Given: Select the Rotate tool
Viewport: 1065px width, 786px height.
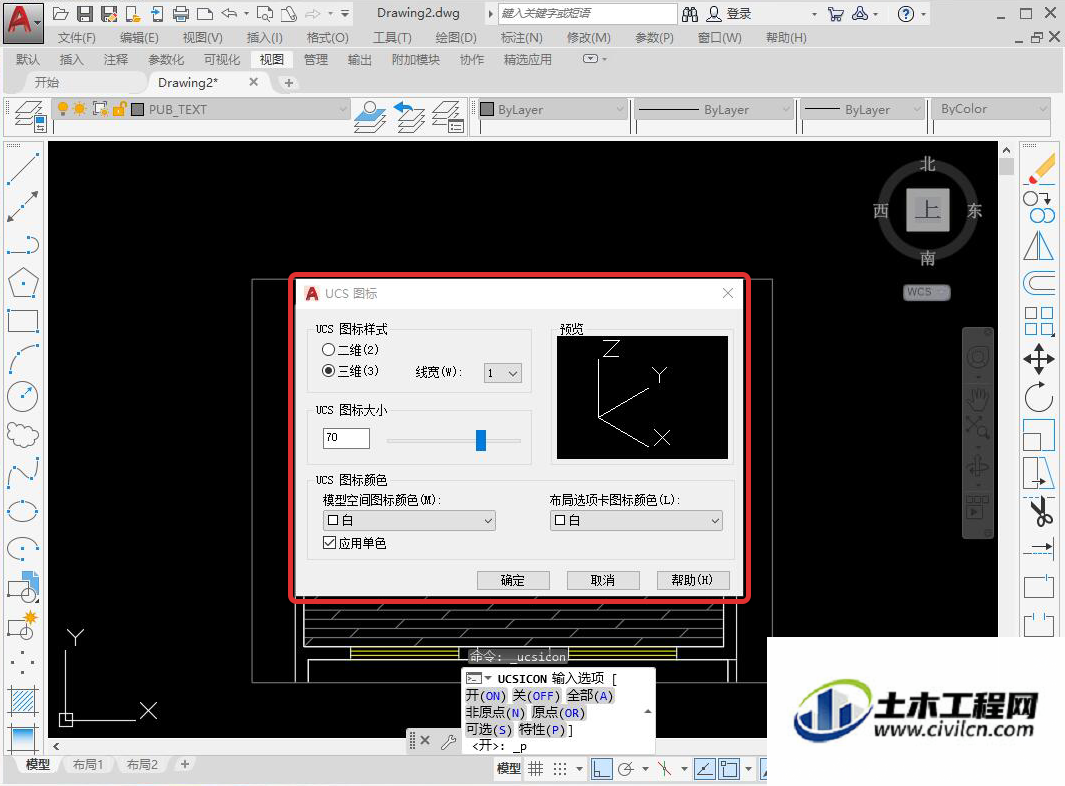Looking at the screenshot, I should [1039, 397].
